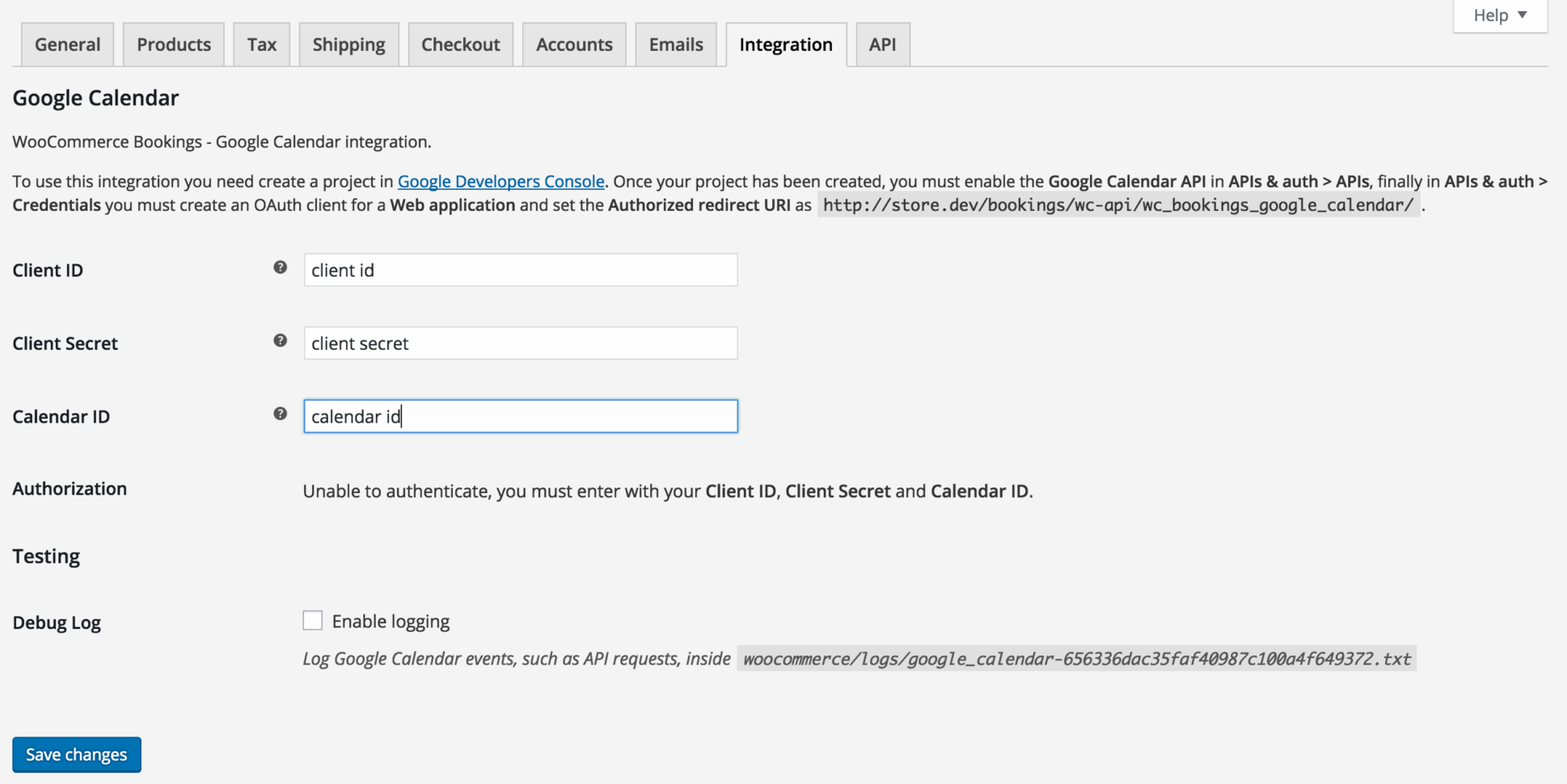Focus the Calendar ID text field

pos(520,416)
